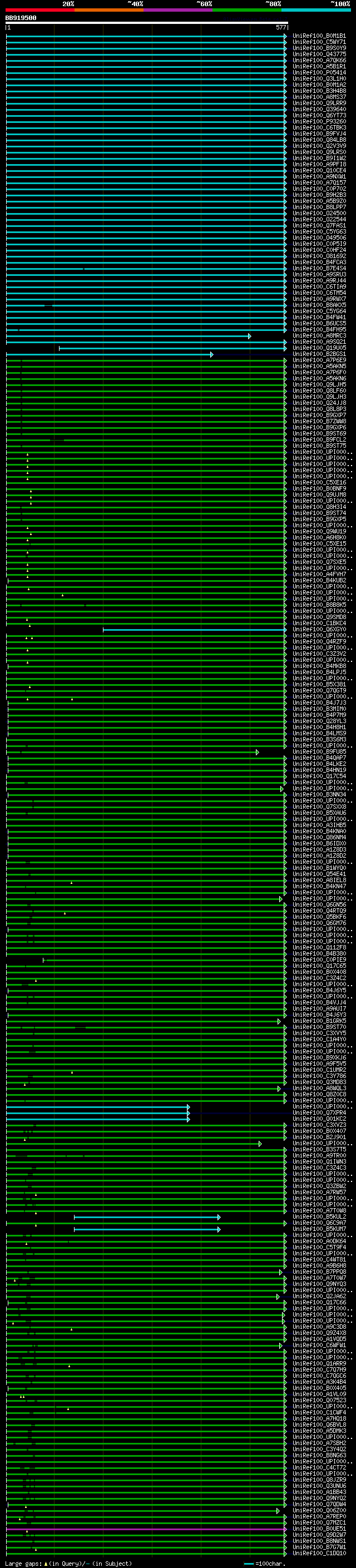Select hit UniRef100_A9SRU3
The width and height of the screenshot is (356, 1568).
319,275
